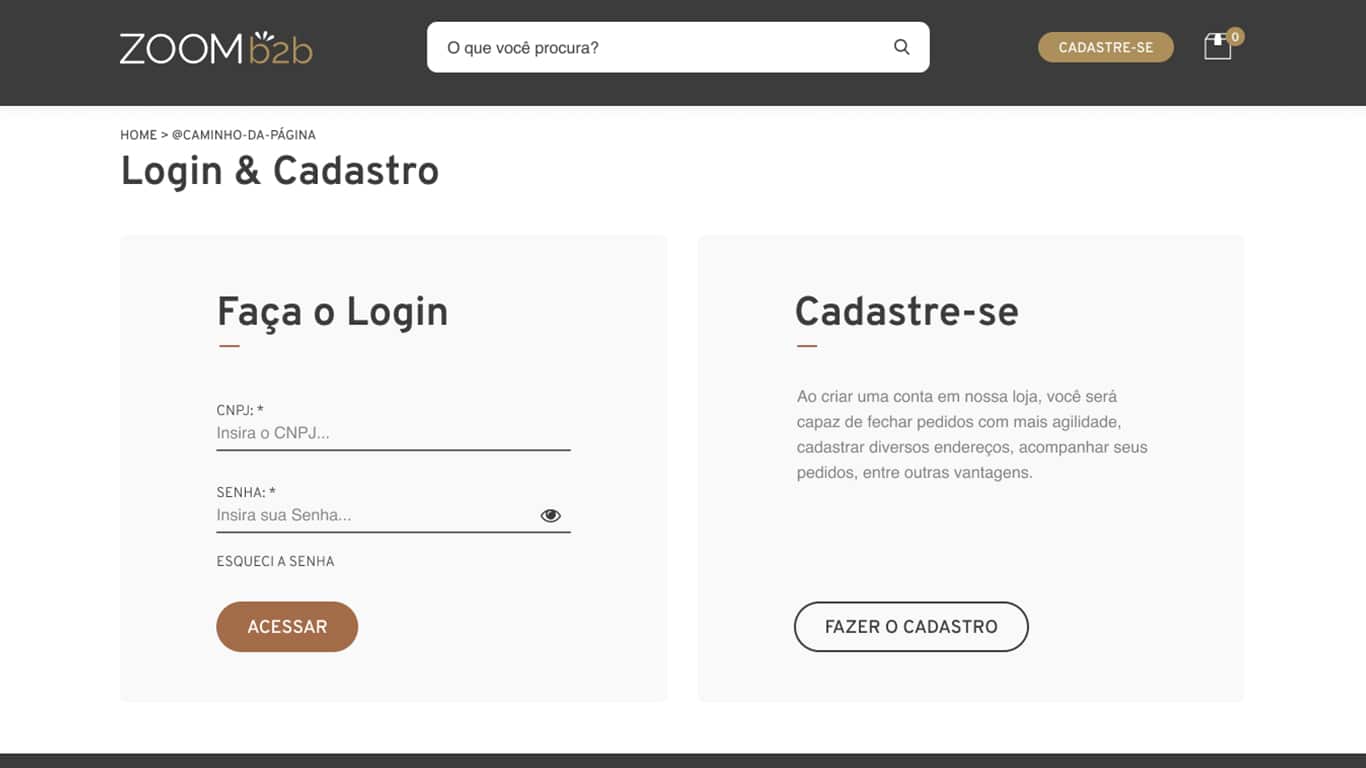The width and height of the screenshot is (1366, 768).
Task: Click the FAZER O CADASTRO button
Action: coord(911,627)
